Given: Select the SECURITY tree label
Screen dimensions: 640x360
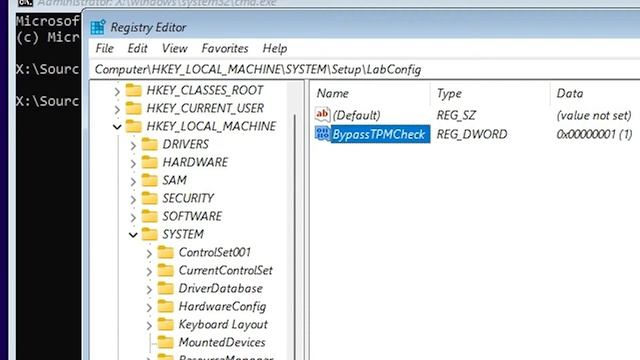Looking at the screenshot, I should click(x=188, y=198).
